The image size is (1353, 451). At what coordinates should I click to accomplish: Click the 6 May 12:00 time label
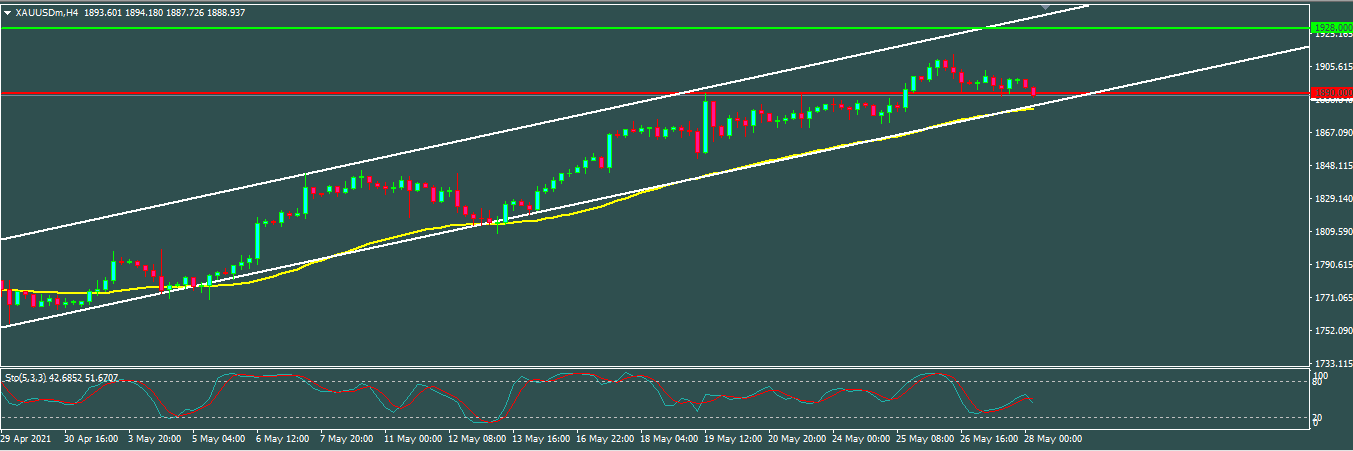click(283, 438)
